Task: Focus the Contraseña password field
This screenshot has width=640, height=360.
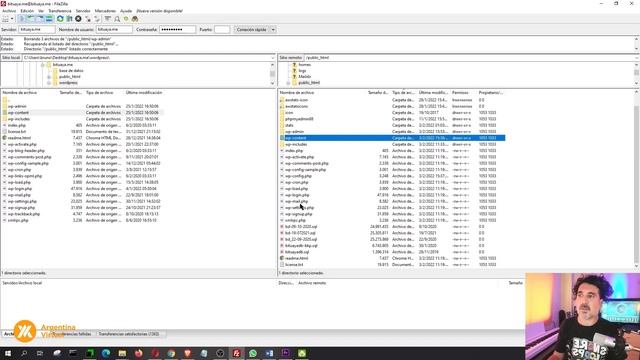Action: 177,29
